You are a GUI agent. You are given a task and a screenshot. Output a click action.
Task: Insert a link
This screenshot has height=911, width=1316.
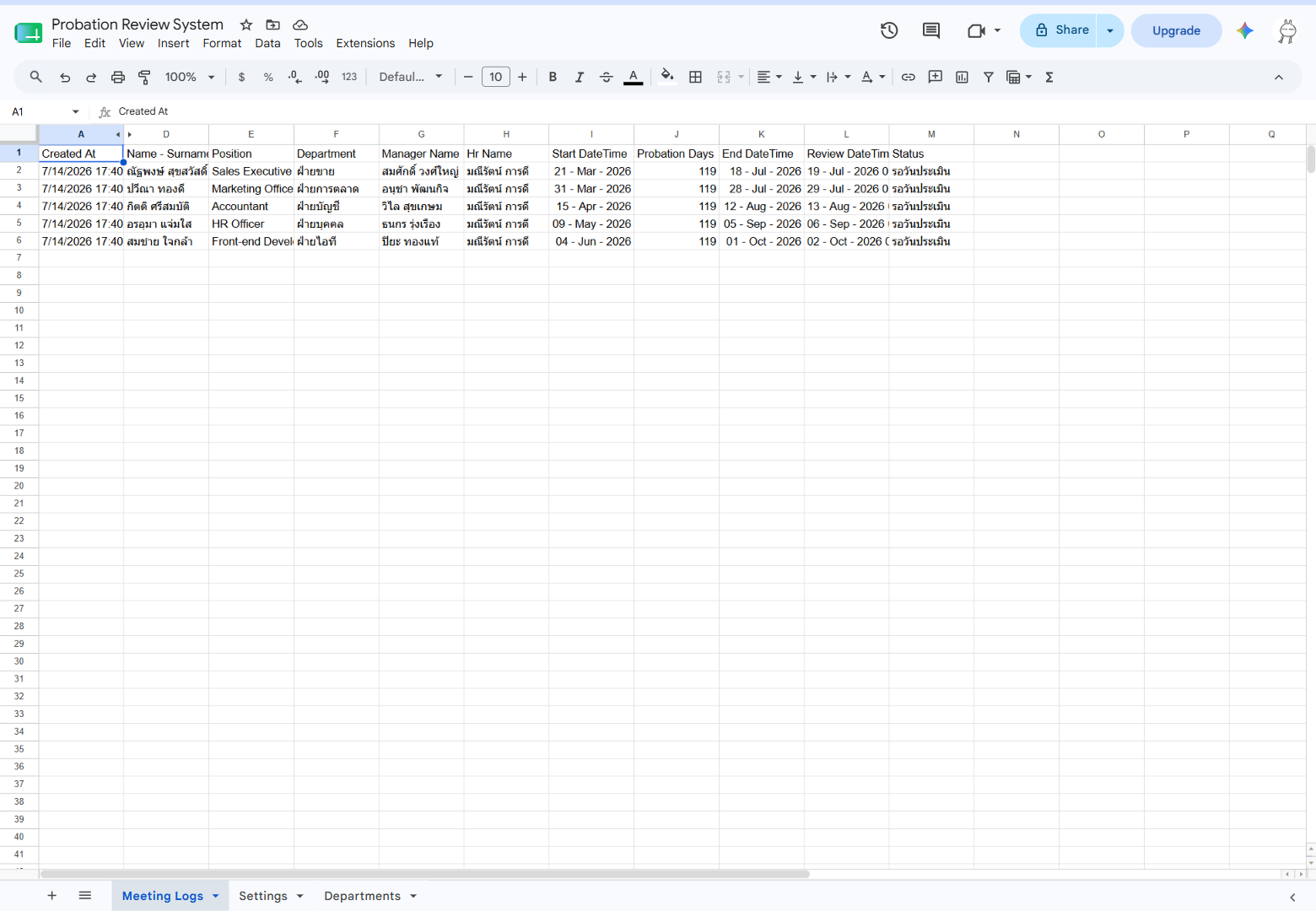pyautogui.click(x=908, y=77)
